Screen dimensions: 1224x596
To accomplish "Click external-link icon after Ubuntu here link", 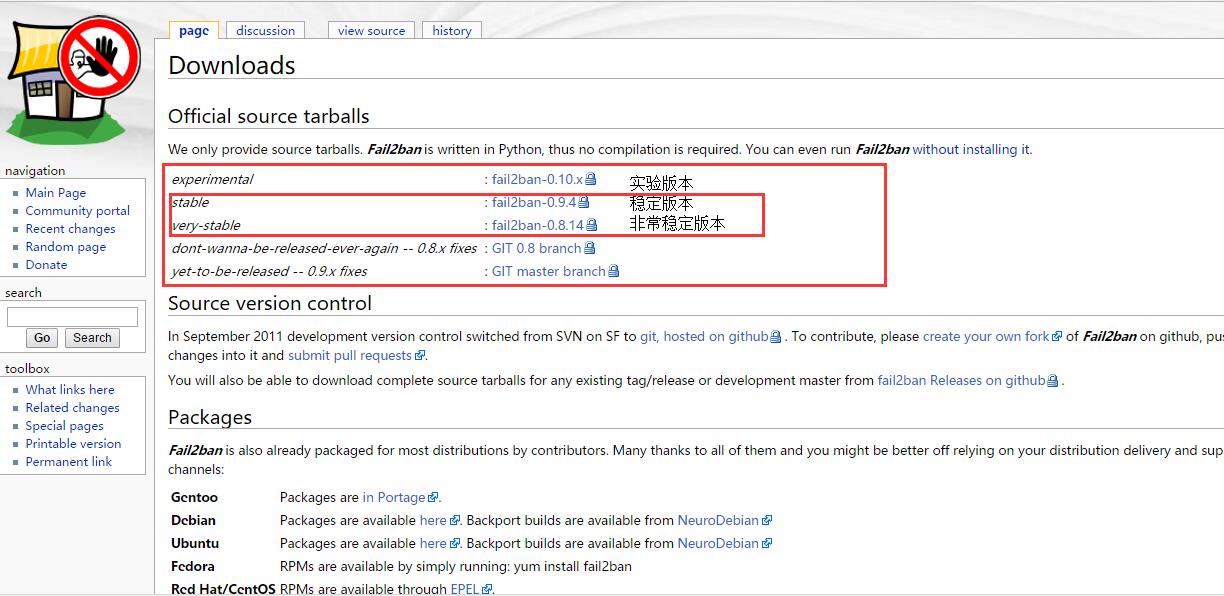I will (x=455, y=544).
